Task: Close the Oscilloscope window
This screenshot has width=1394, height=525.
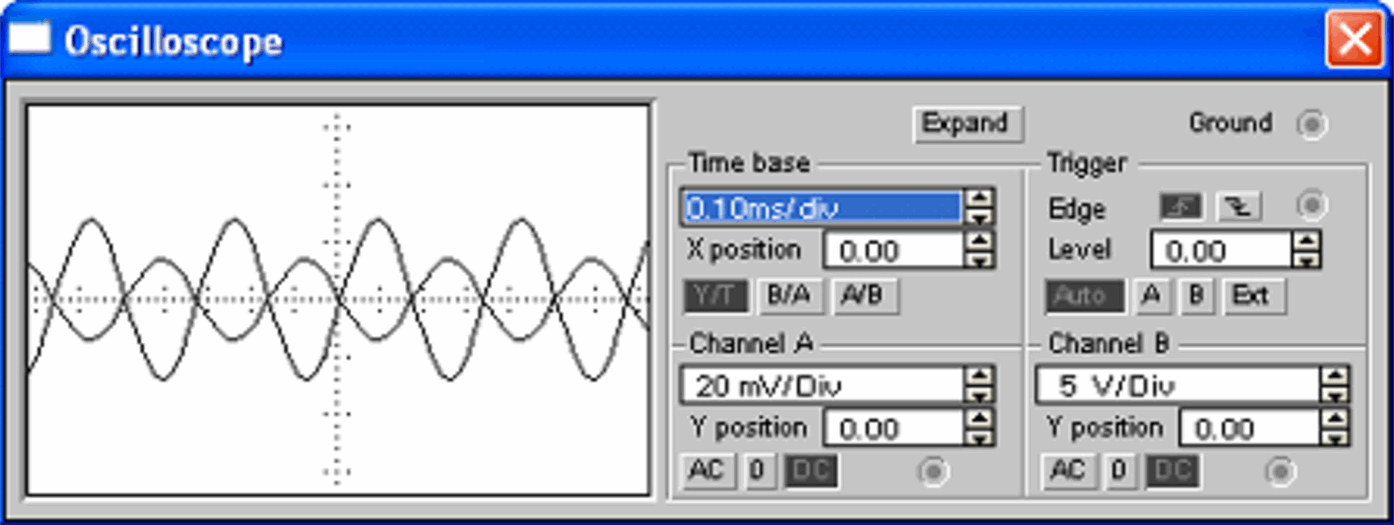Action: tap(1354, 41)
